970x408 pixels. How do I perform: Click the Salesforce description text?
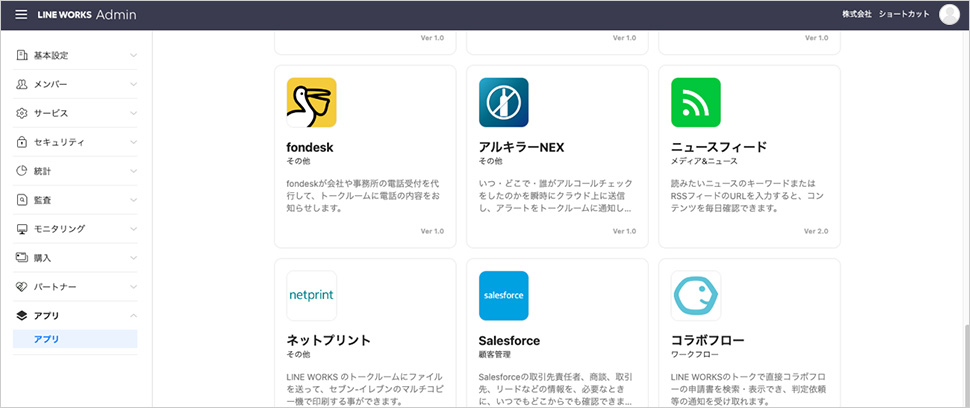(556, 389)
